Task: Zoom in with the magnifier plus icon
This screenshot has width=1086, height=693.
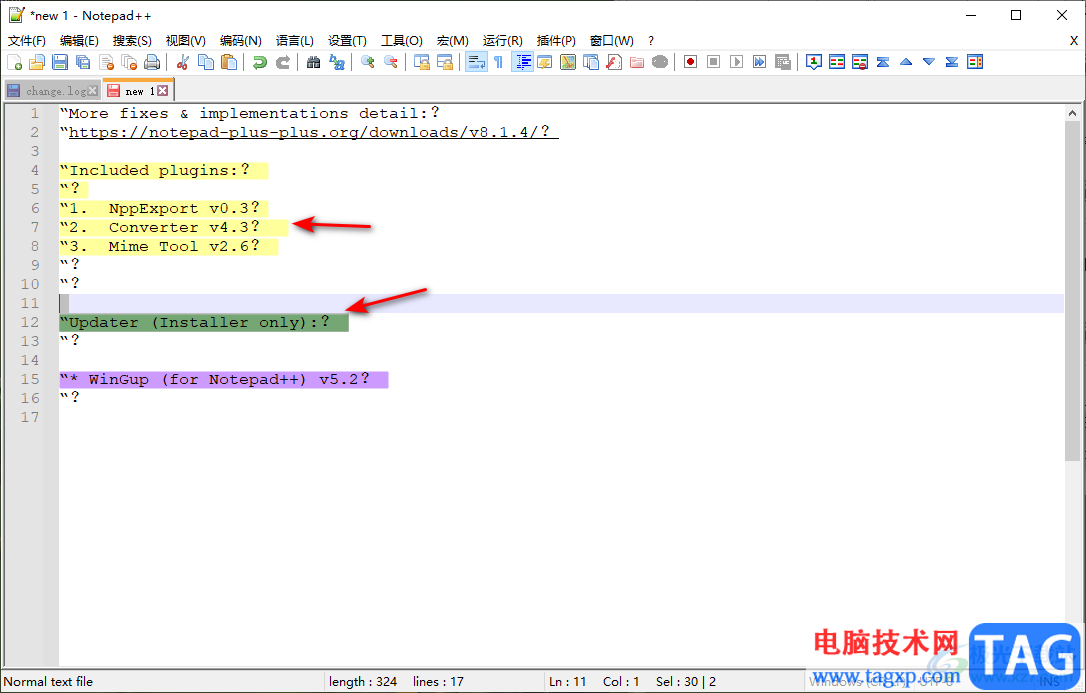Action: (368, 62)
